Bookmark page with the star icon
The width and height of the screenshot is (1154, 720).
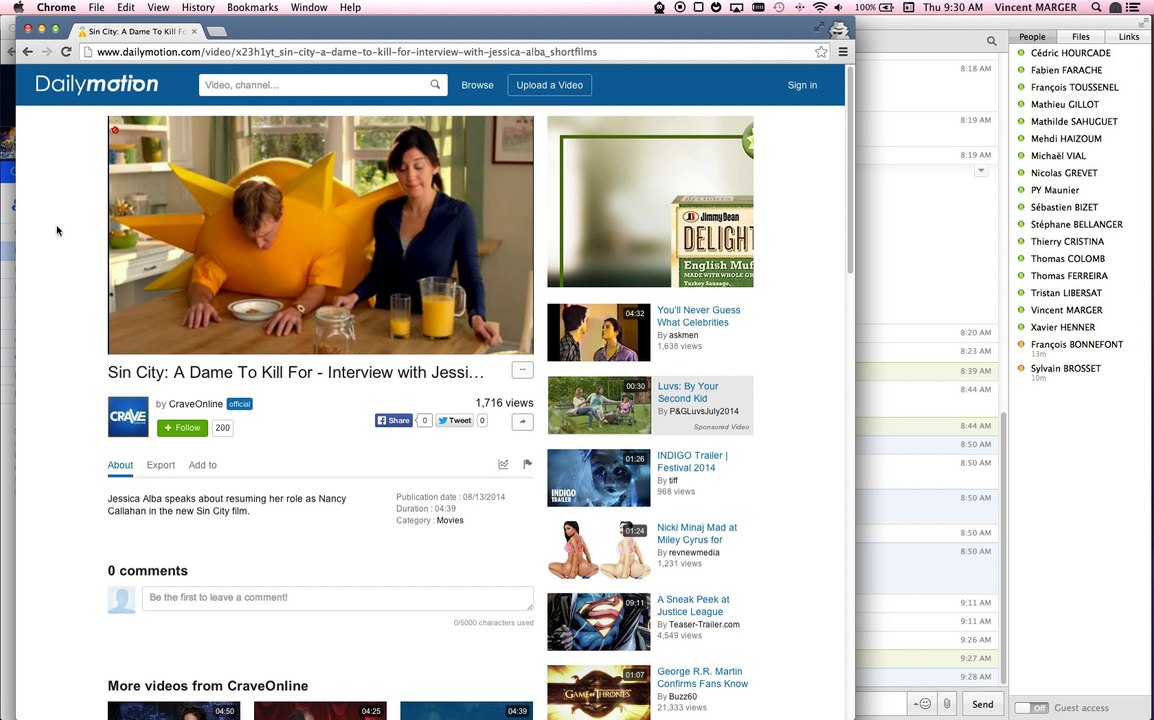821,52
